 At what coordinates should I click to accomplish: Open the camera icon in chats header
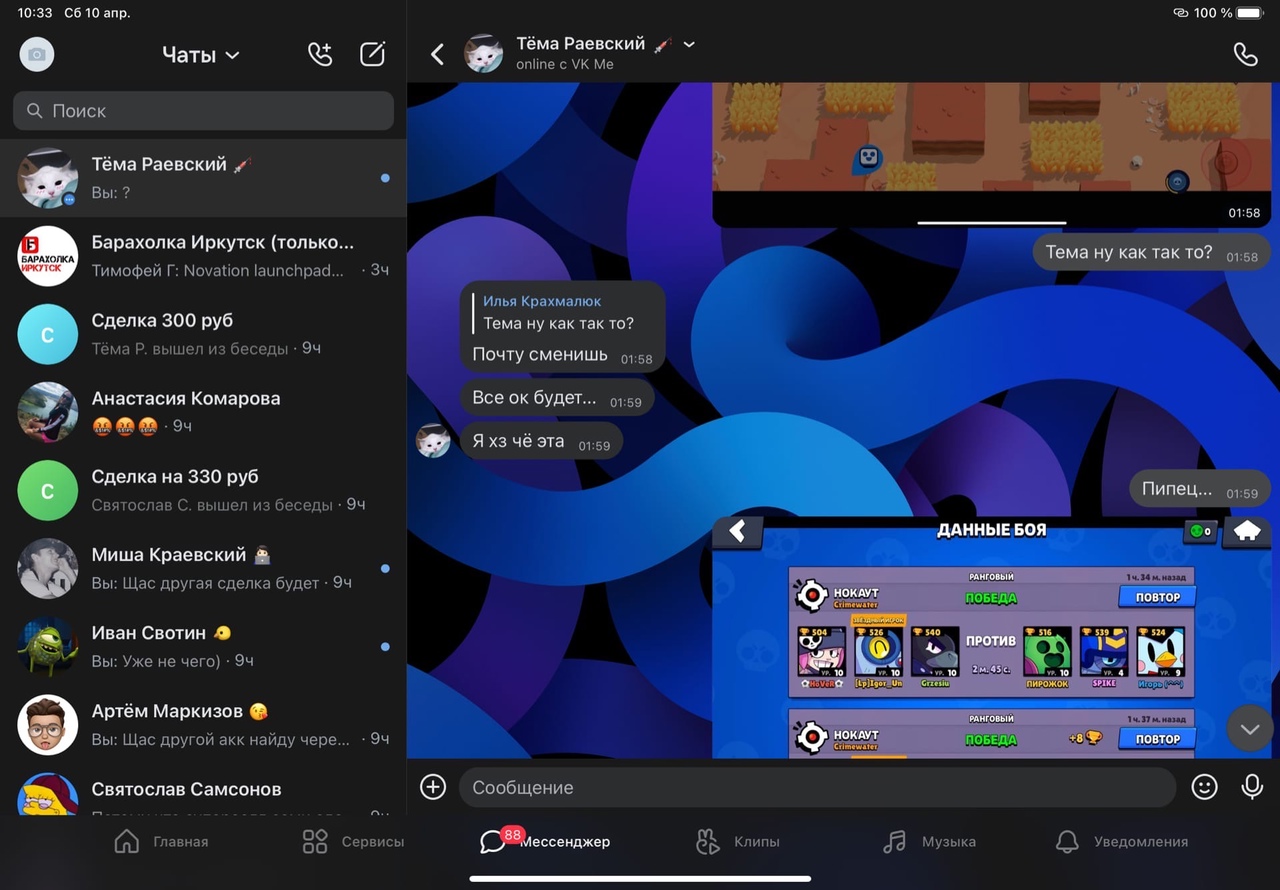coord(37,54)
